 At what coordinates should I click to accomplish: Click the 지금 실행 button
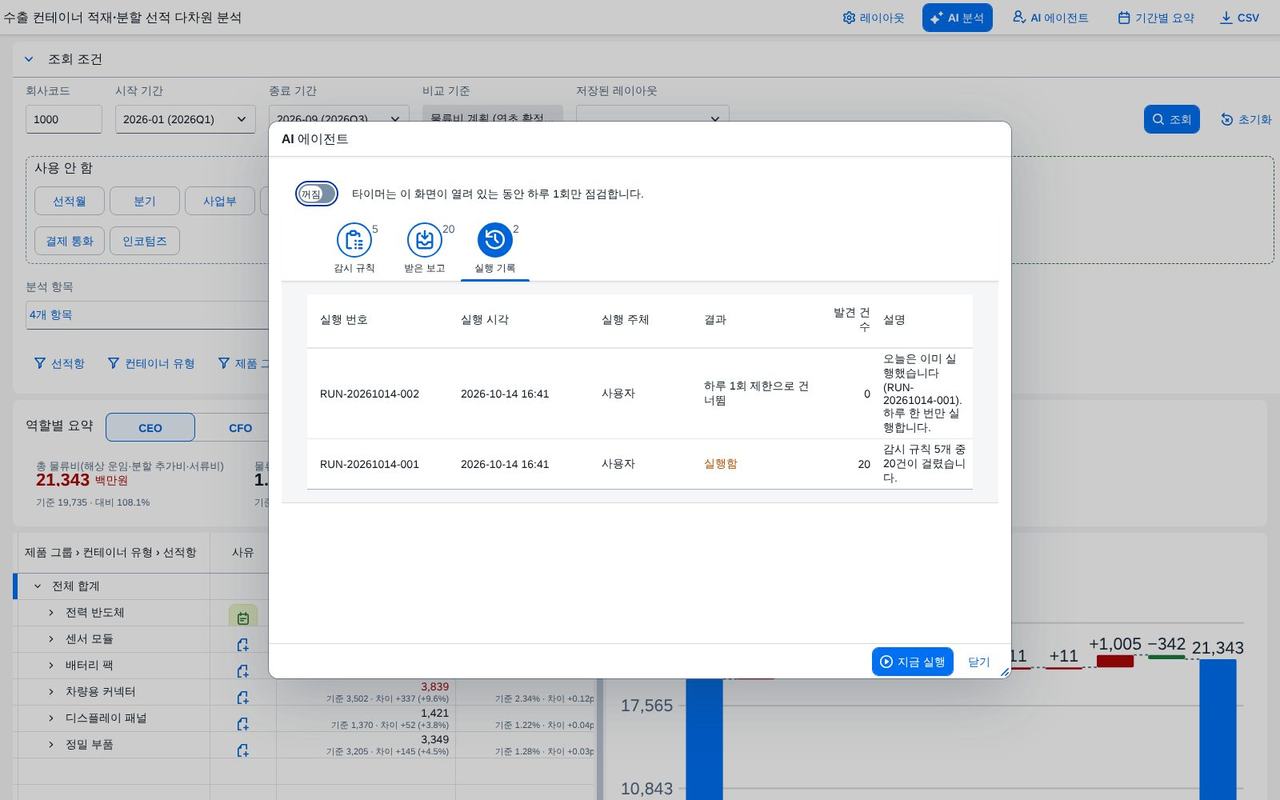[x=912, y=662]
